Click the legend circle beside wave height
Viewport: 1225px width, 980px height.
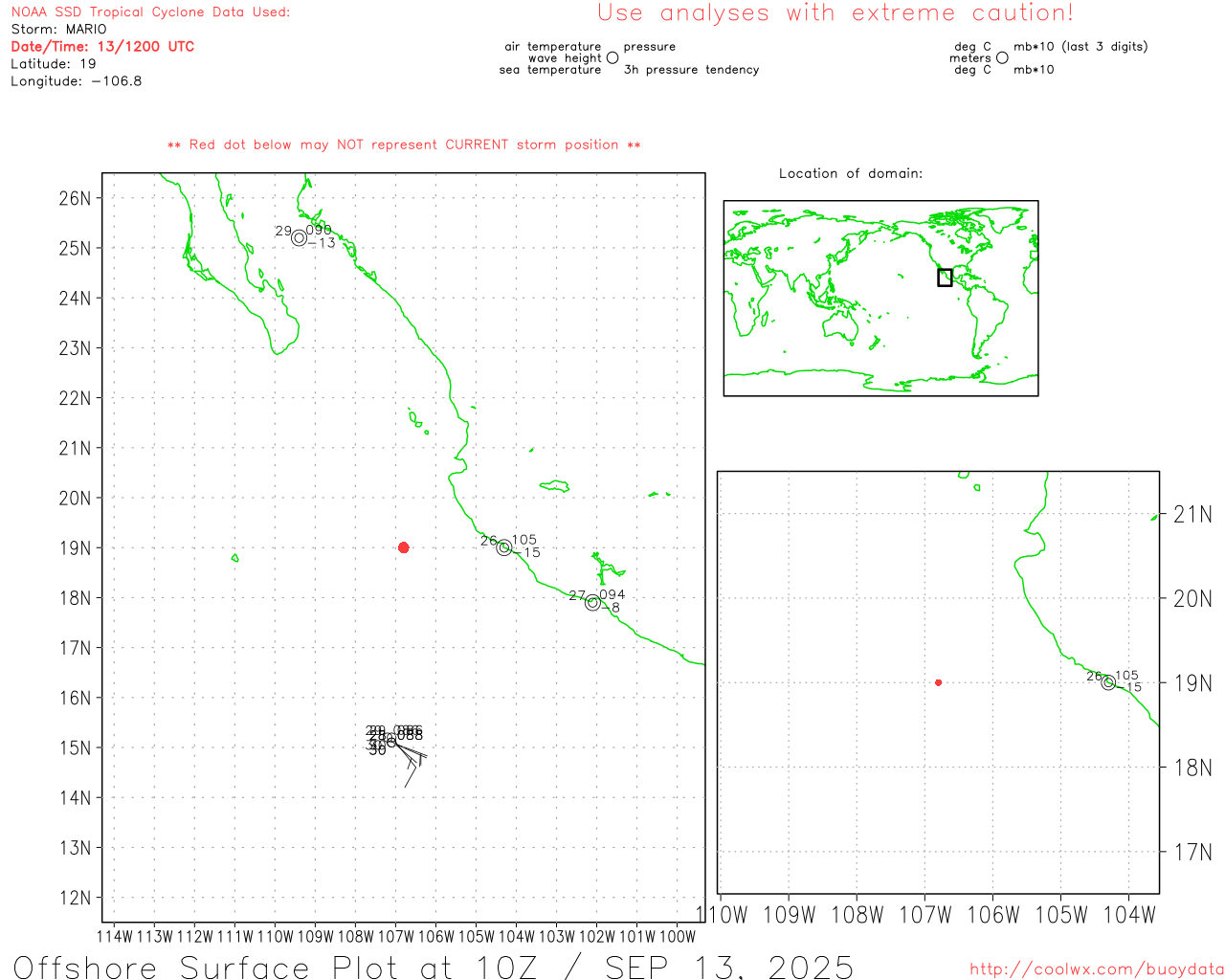(x=612, y=57)
